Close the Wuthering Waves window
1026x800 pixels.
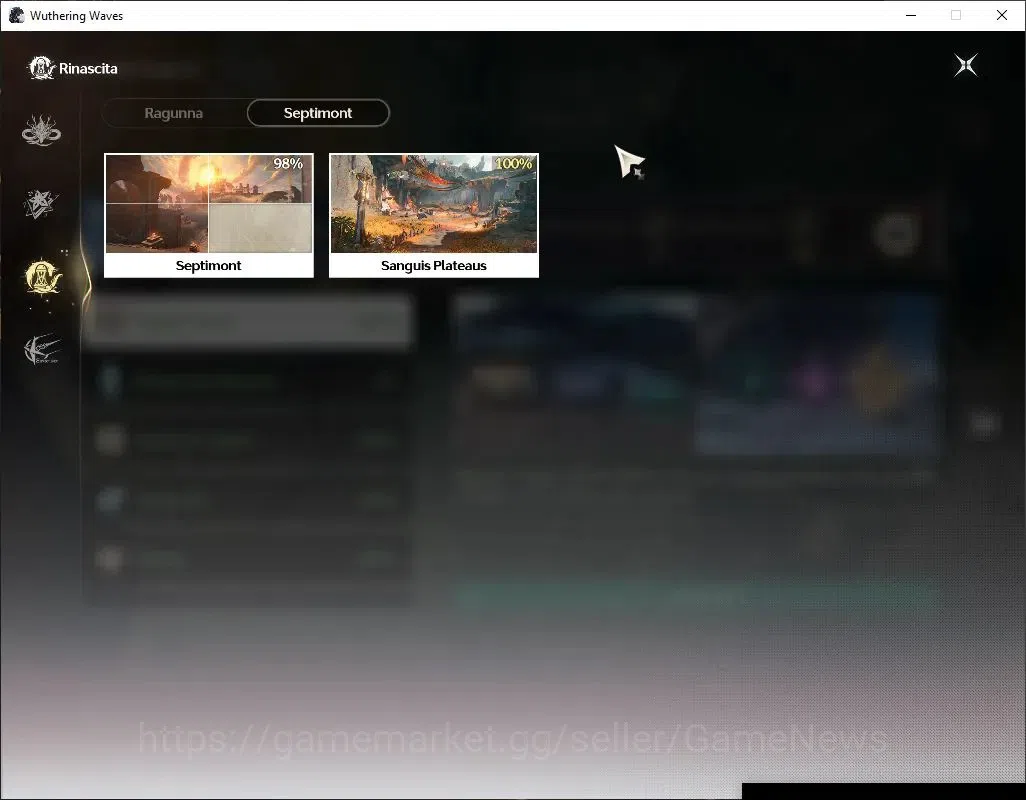[1002, 15]
